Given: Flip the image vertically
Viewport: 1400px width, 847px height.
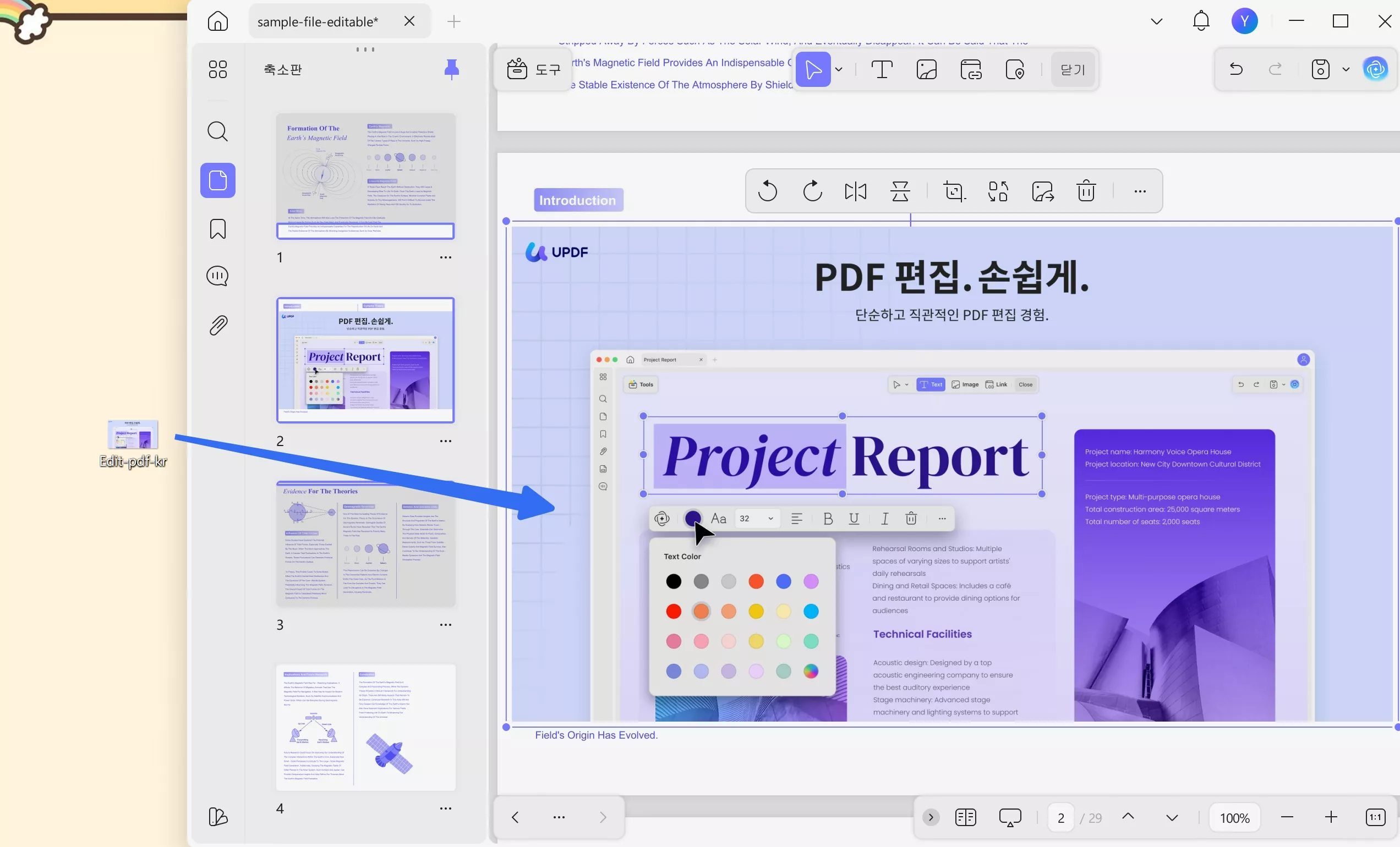Looking at the screenshot, I should [900, 191].
